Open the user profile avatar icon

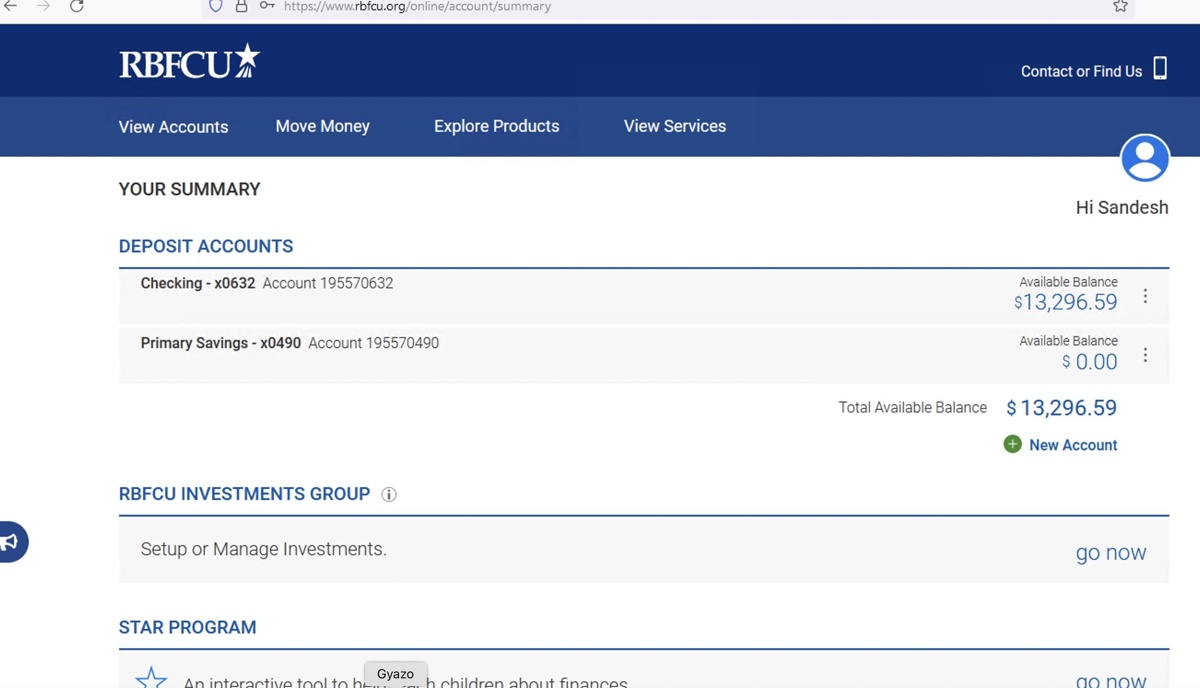pyautogui.click(x=1145, y=158)
